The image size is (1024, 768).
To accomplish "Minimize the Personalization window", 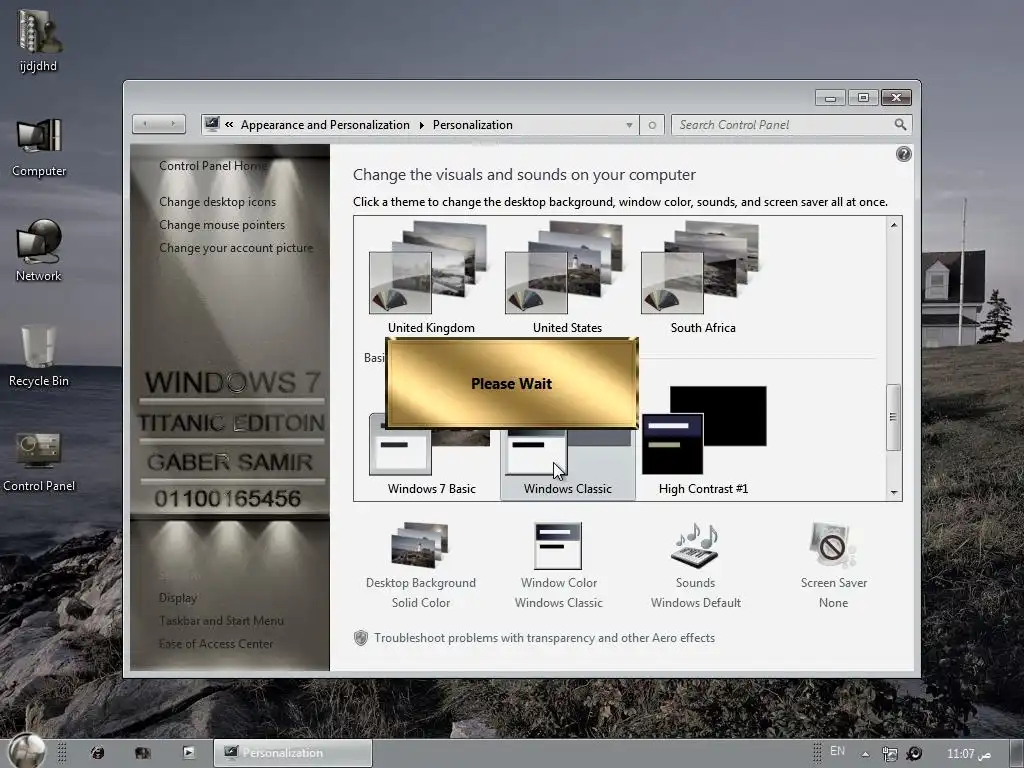I will click(x=830, y=98).
